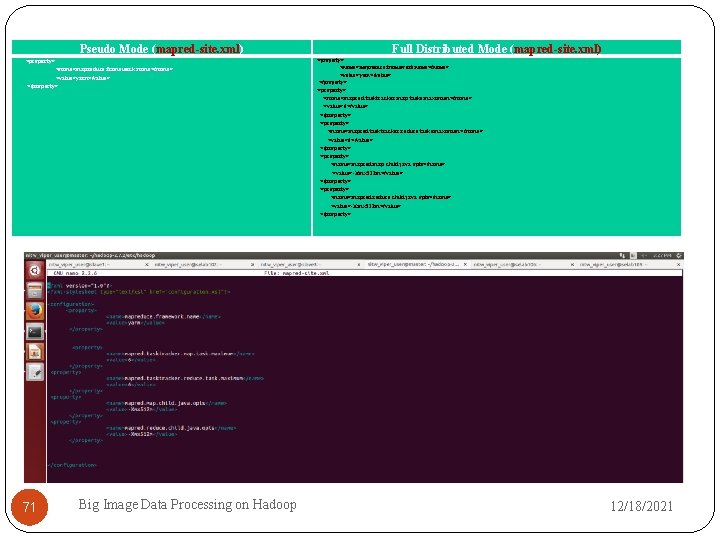The height and width of the screenshot is (540, 720).
Task: Click the 'Pseudo Mode (mapred-site.xml)' heading
Action: (x=161, y=48)
